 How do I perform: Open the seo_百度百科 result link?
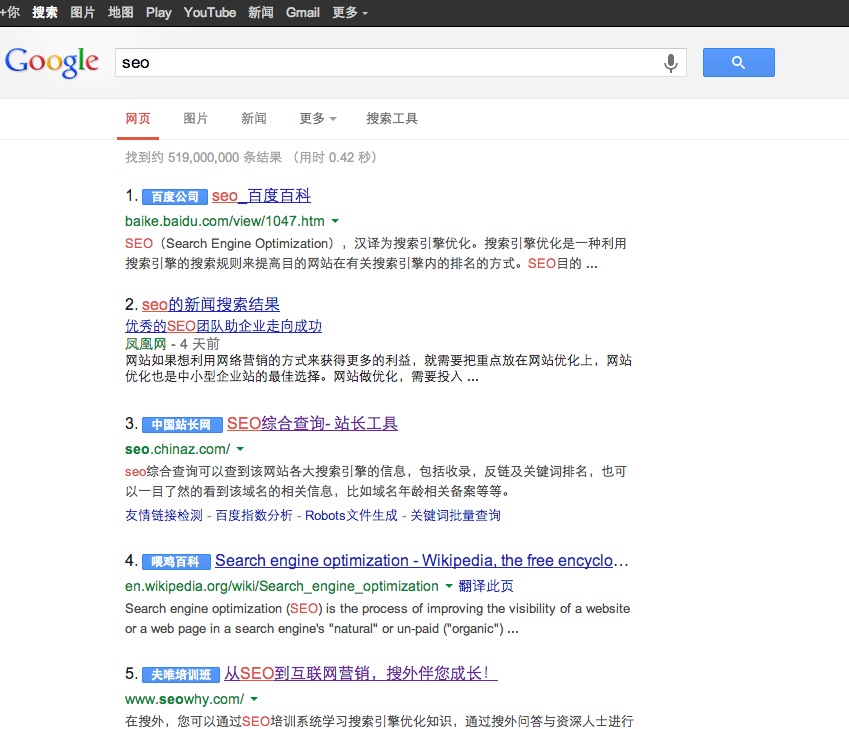(261, 196)
